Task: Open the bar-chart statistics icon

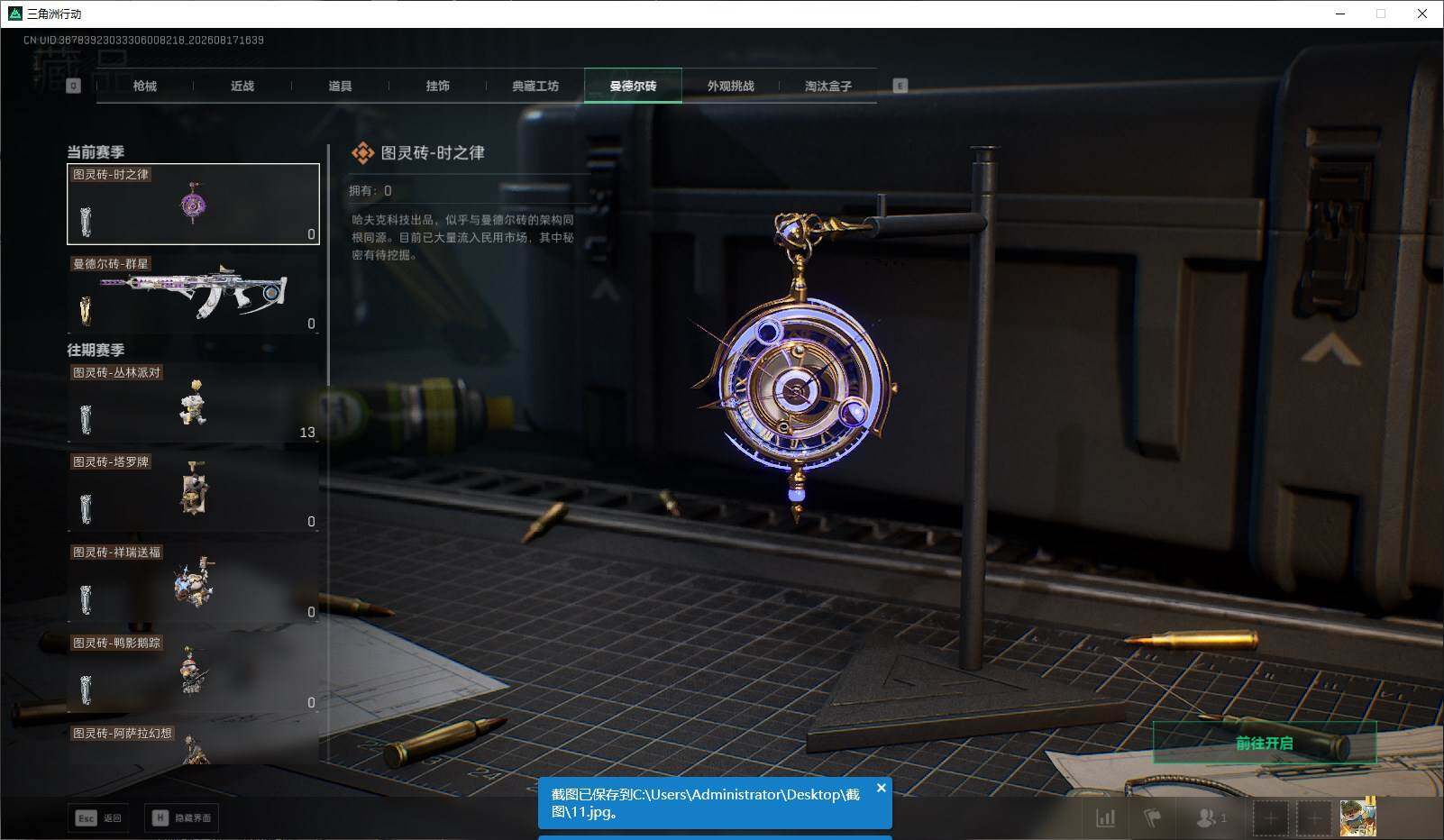Action: (1105, 817)
